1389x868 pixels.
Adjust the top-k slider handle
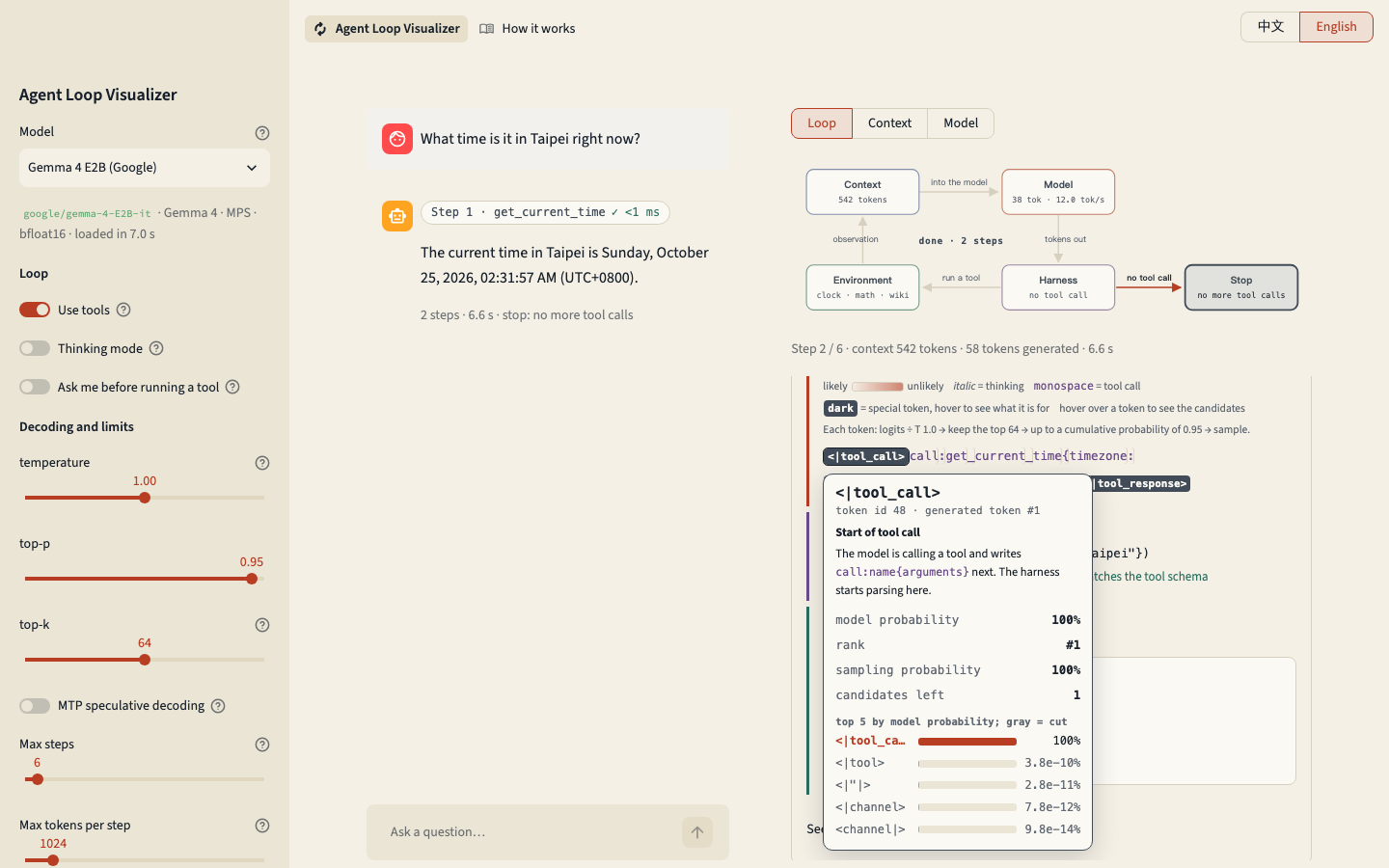pos(145,660)
